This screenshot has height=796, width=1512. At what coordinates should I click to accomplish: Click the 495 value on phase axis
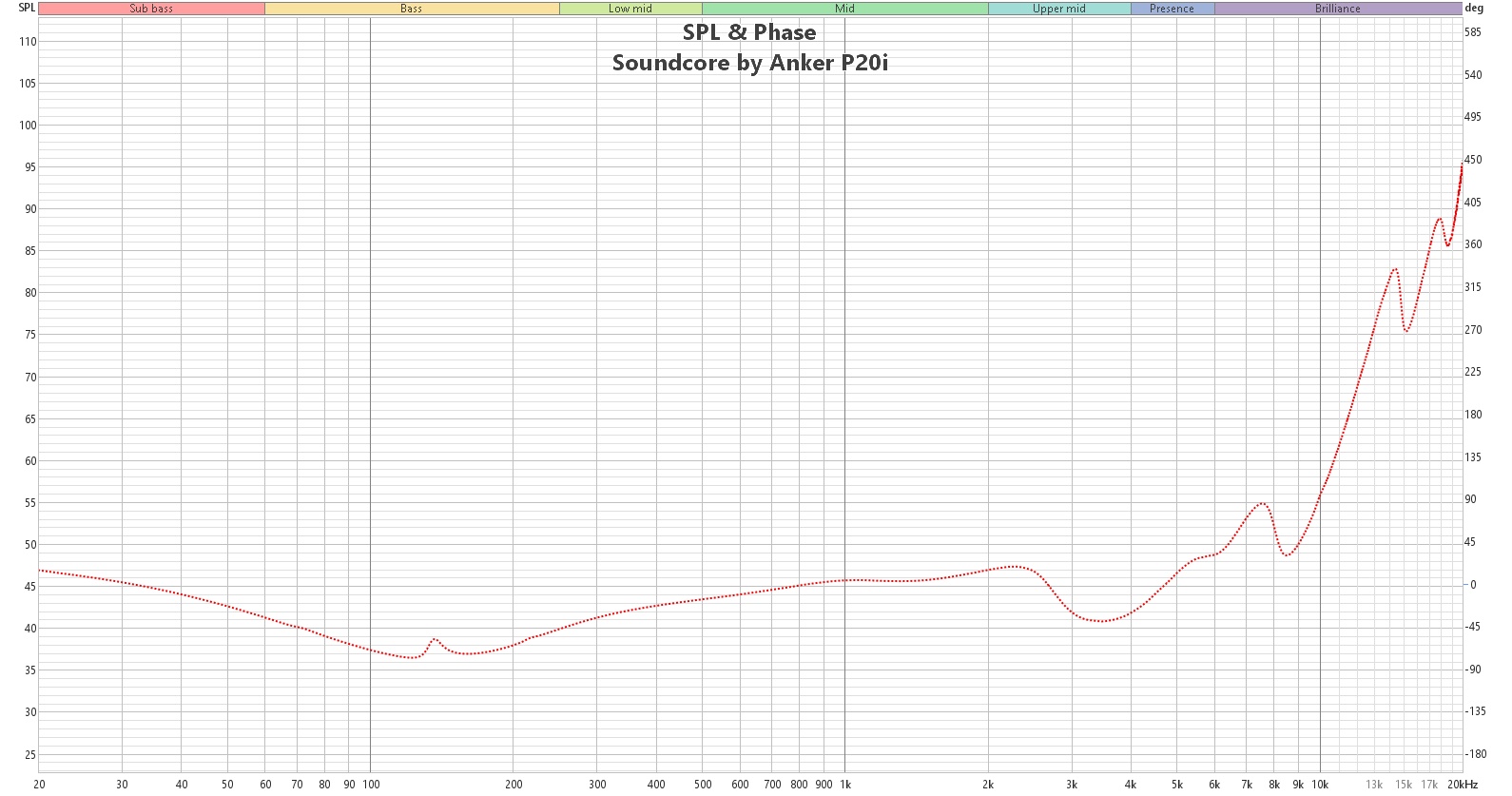click(x=1473, y=117)
